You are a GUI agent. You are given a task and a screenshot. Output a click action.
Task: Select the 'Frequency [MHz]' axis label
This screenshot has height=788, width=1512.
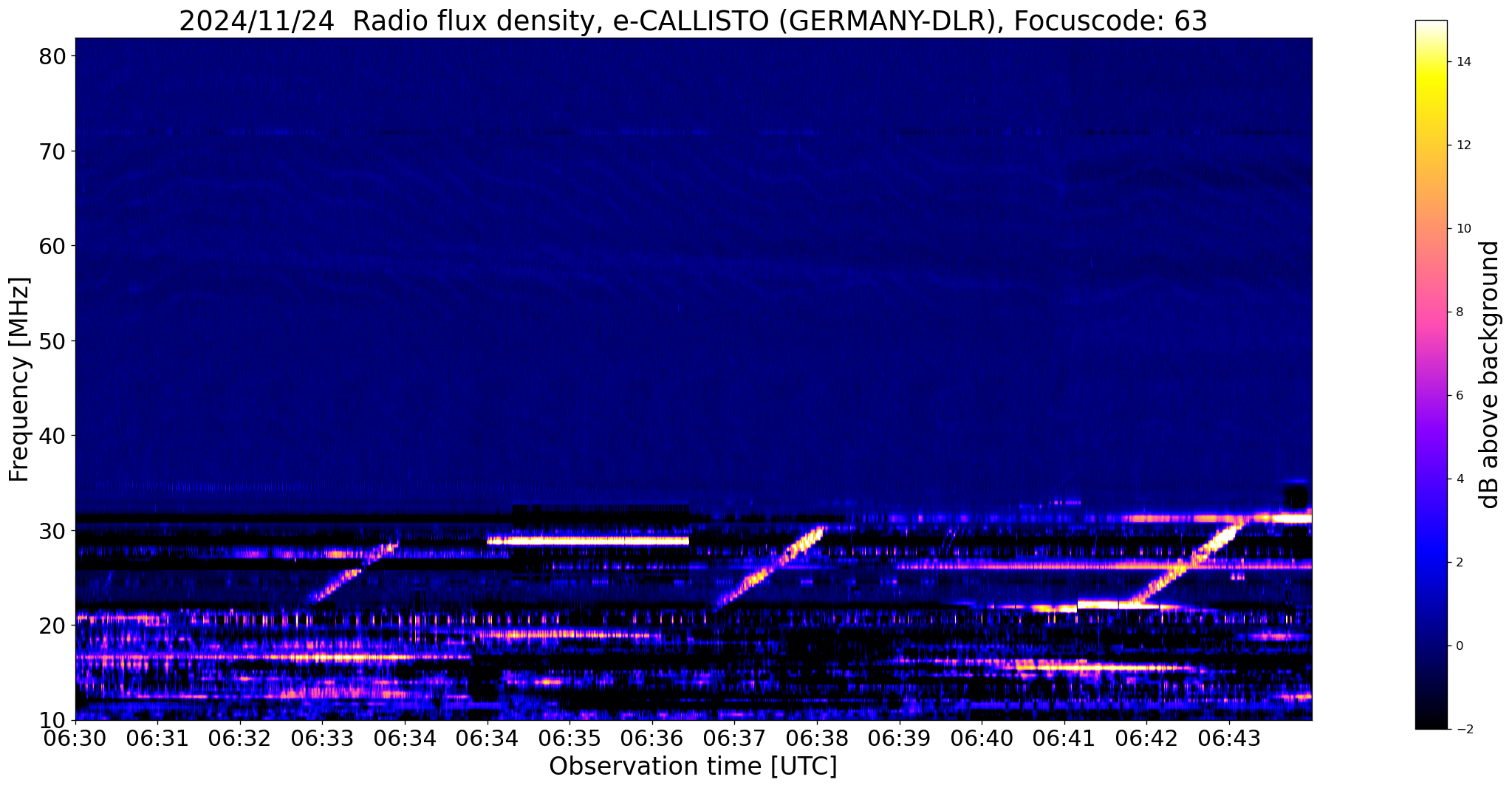coord(20,379)
